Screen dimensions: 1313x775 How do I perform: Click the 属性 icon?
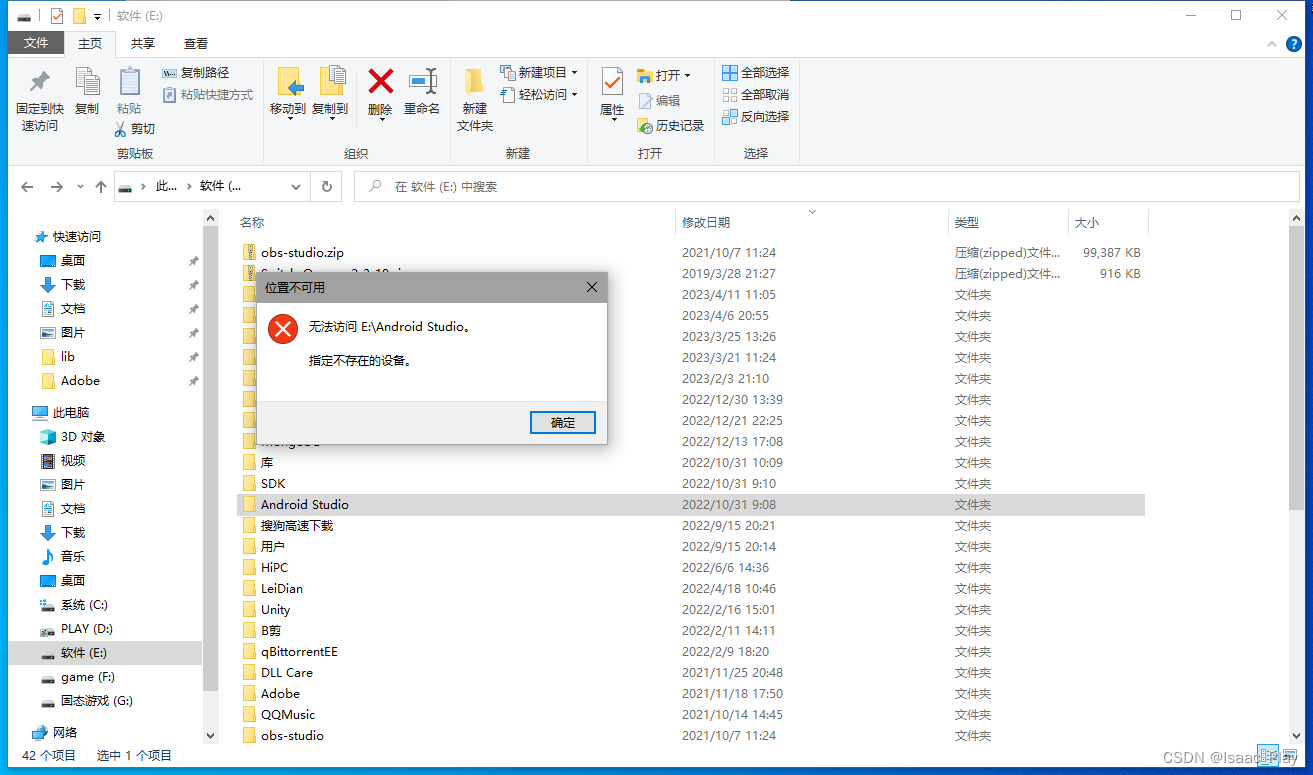click(612, 82)
